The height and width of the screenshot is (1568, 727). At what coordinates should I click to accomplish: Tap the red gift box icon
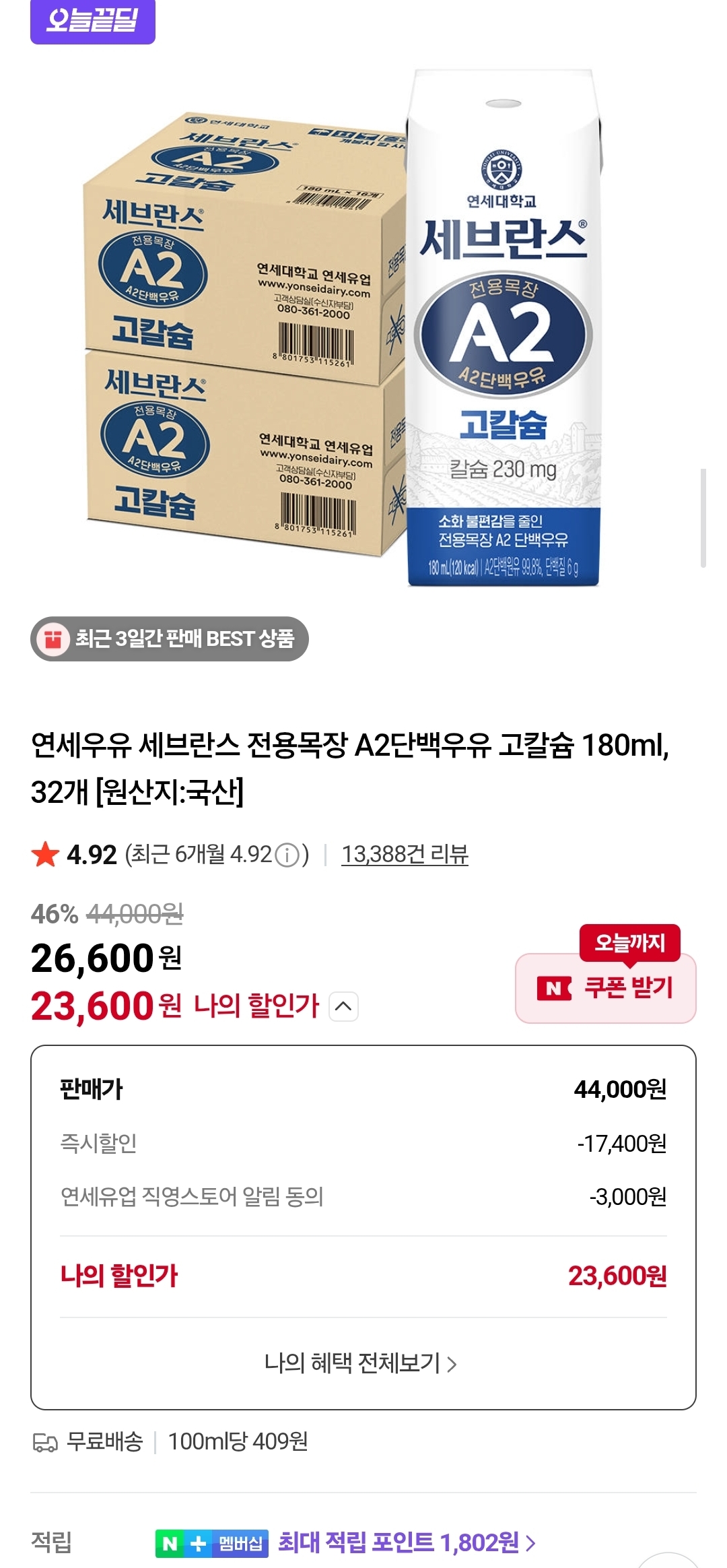click(x=53, y=639)
